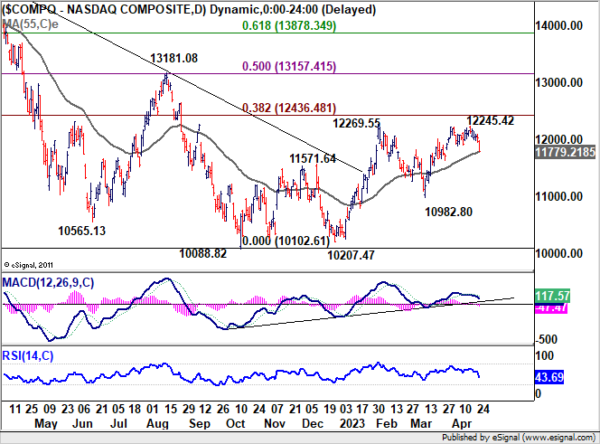Select the MACD(12,26,9,C) indicator label
Image resolution: width=600 pixels, height=444 pixels.
click(48, 282)
